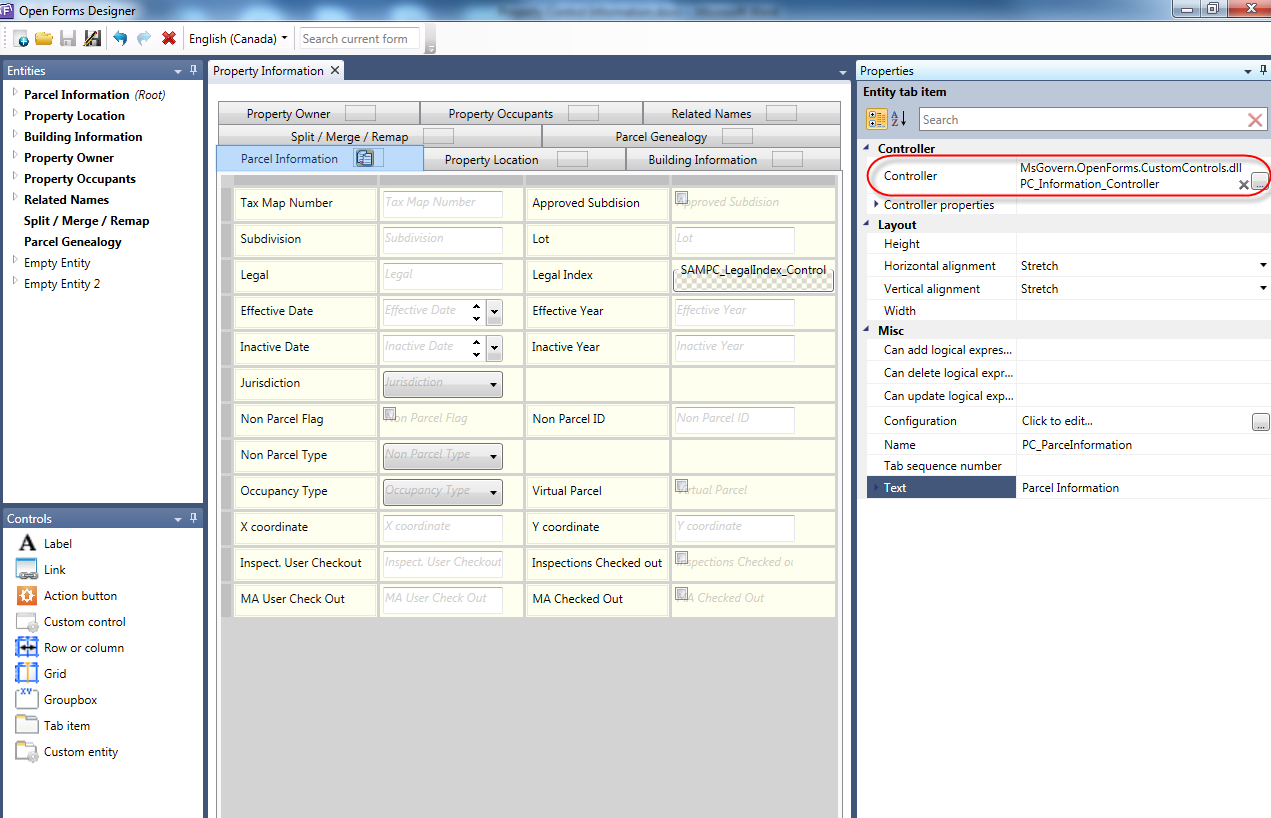Sort properties alphabetically (A-Z icon)
The image size is (1271, 818).
point(899,120)
